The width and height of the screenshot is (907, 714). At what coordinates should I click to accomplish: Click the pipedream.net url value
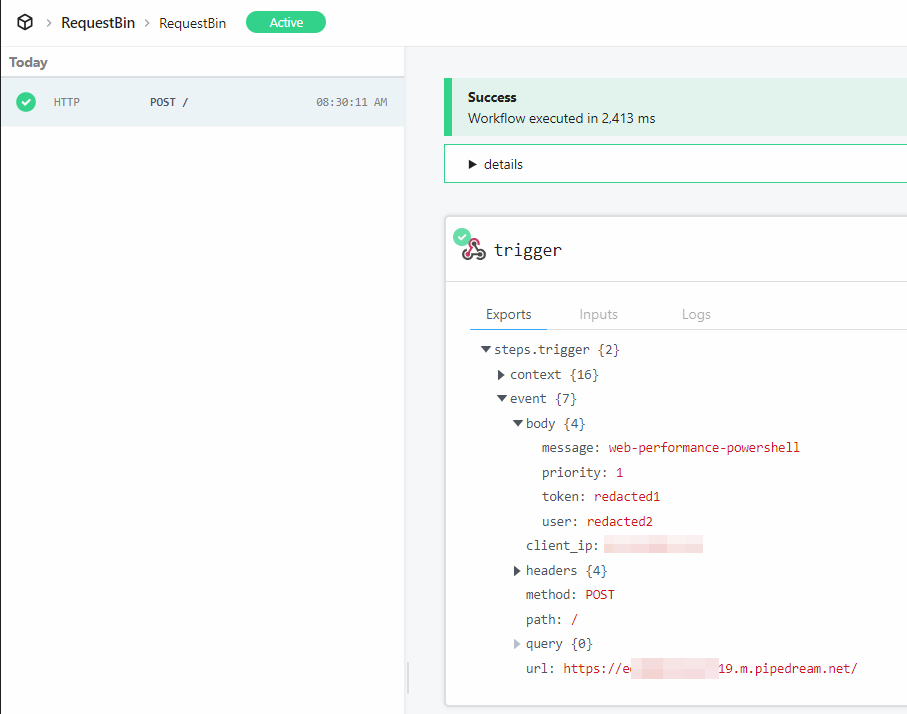710,669
